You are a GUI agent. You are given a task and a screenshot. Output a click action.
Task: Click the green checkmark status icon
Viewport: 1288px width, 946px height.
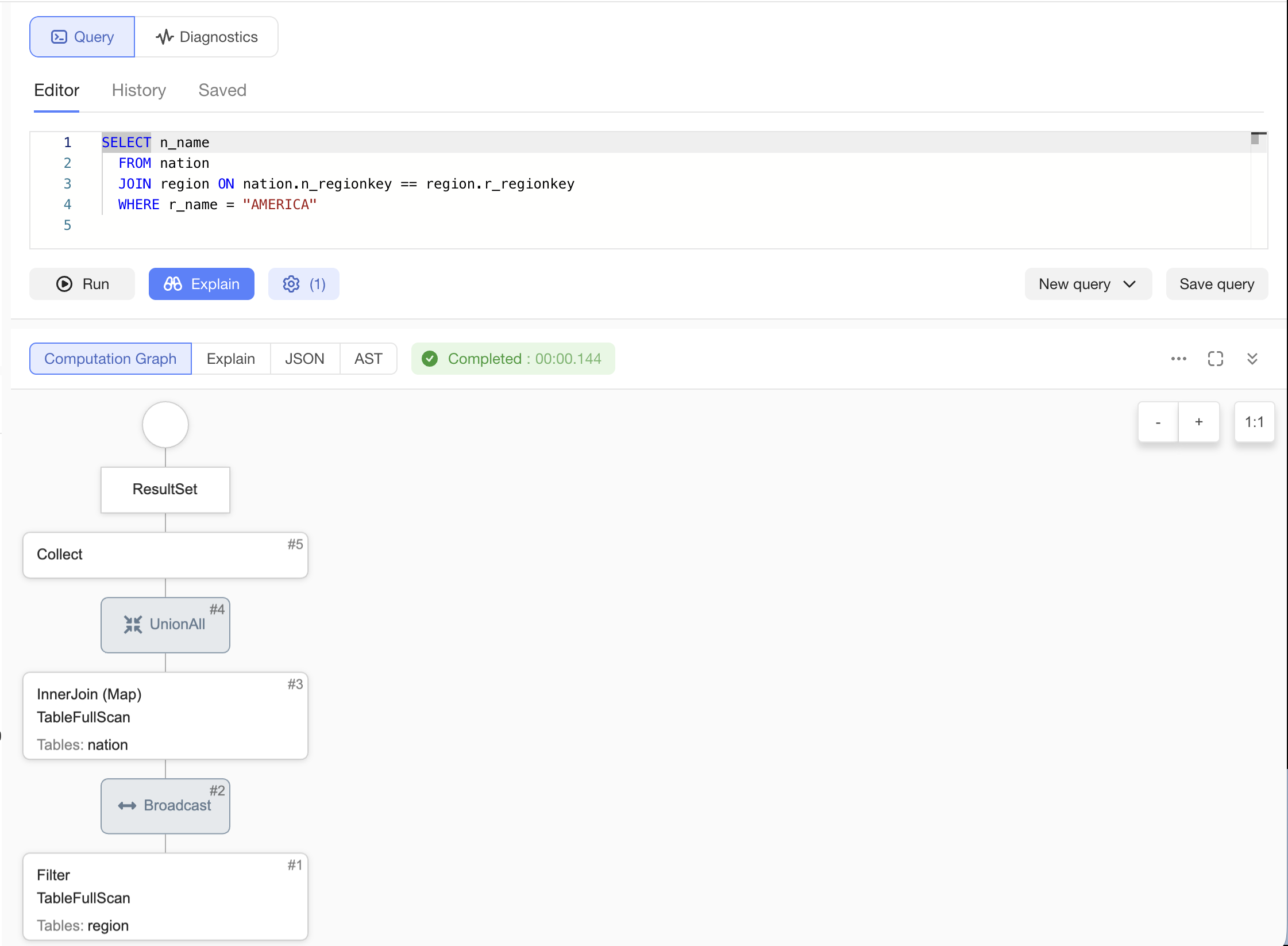(x=430, y=359)
